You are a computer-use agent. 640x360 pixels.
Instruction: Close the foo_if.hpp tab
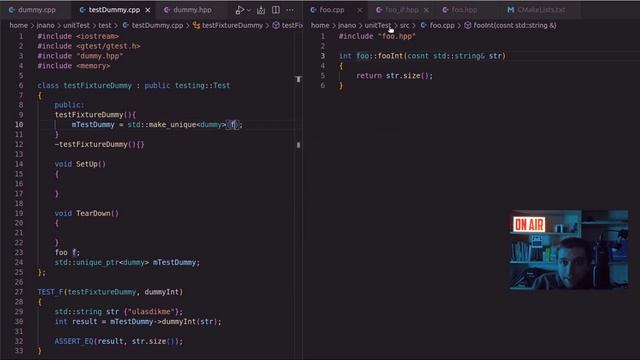tap(426, 10)
